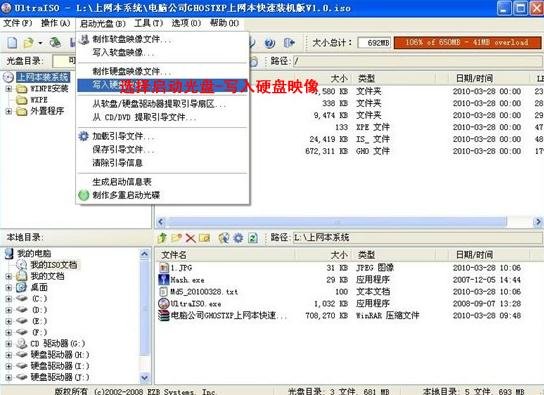Click the Md5_20100328.txt document icon

click(163, 292)
